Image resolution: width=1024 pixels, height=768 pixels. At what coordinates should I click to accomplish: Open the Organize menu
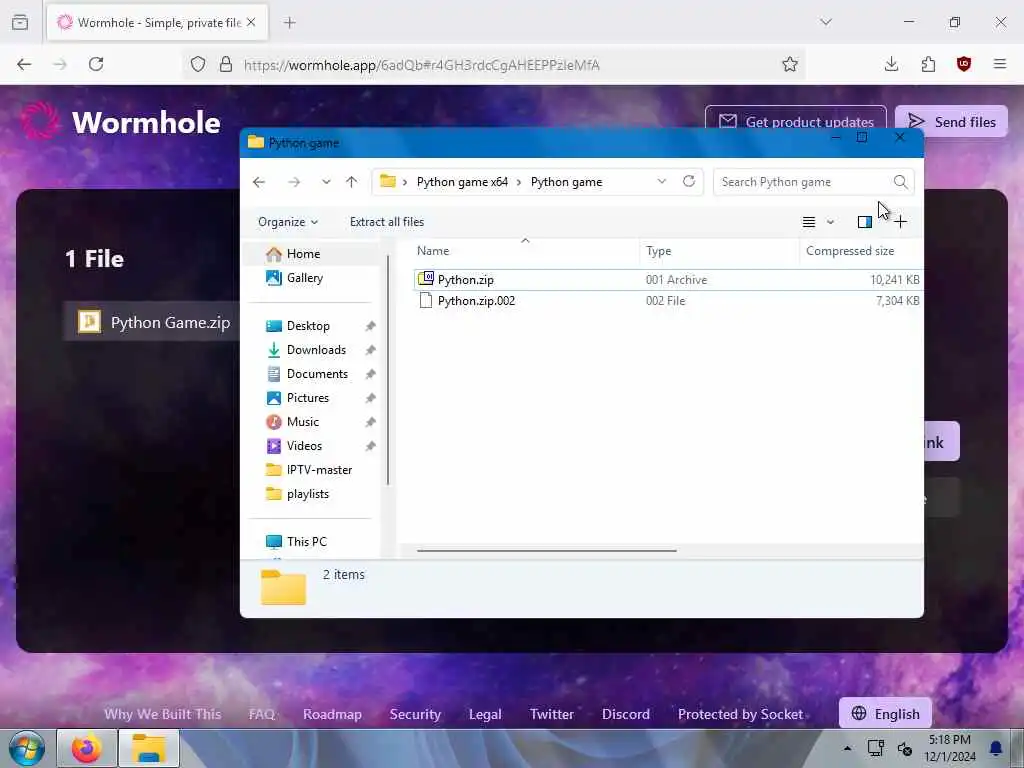[288, 222]
